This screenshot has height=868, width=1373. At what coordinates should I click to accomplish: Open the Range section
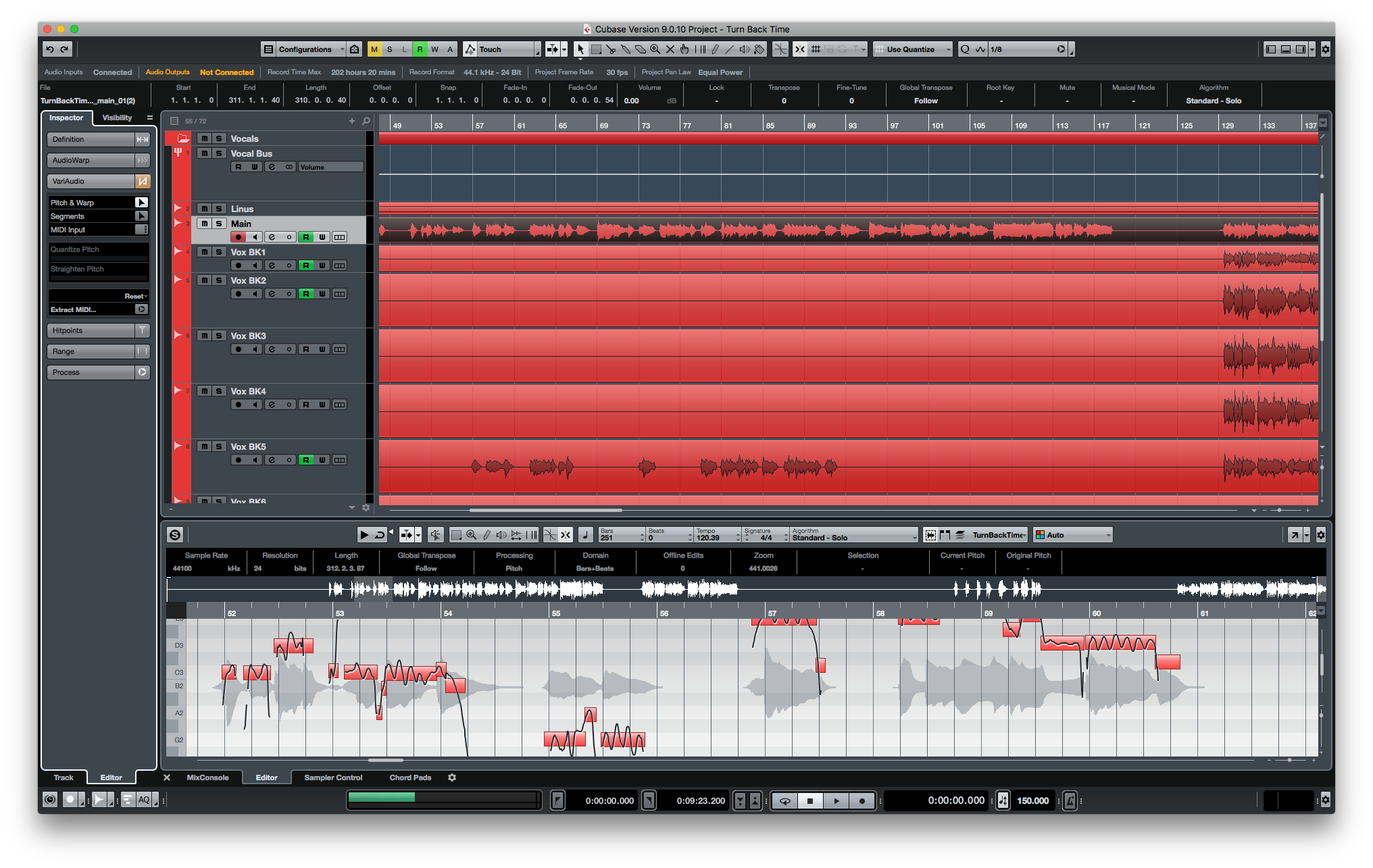98,351
